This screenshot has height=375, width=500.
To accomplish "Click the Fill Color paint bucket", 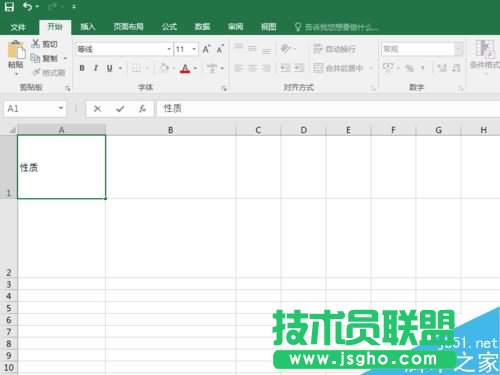I will point(164,68).
